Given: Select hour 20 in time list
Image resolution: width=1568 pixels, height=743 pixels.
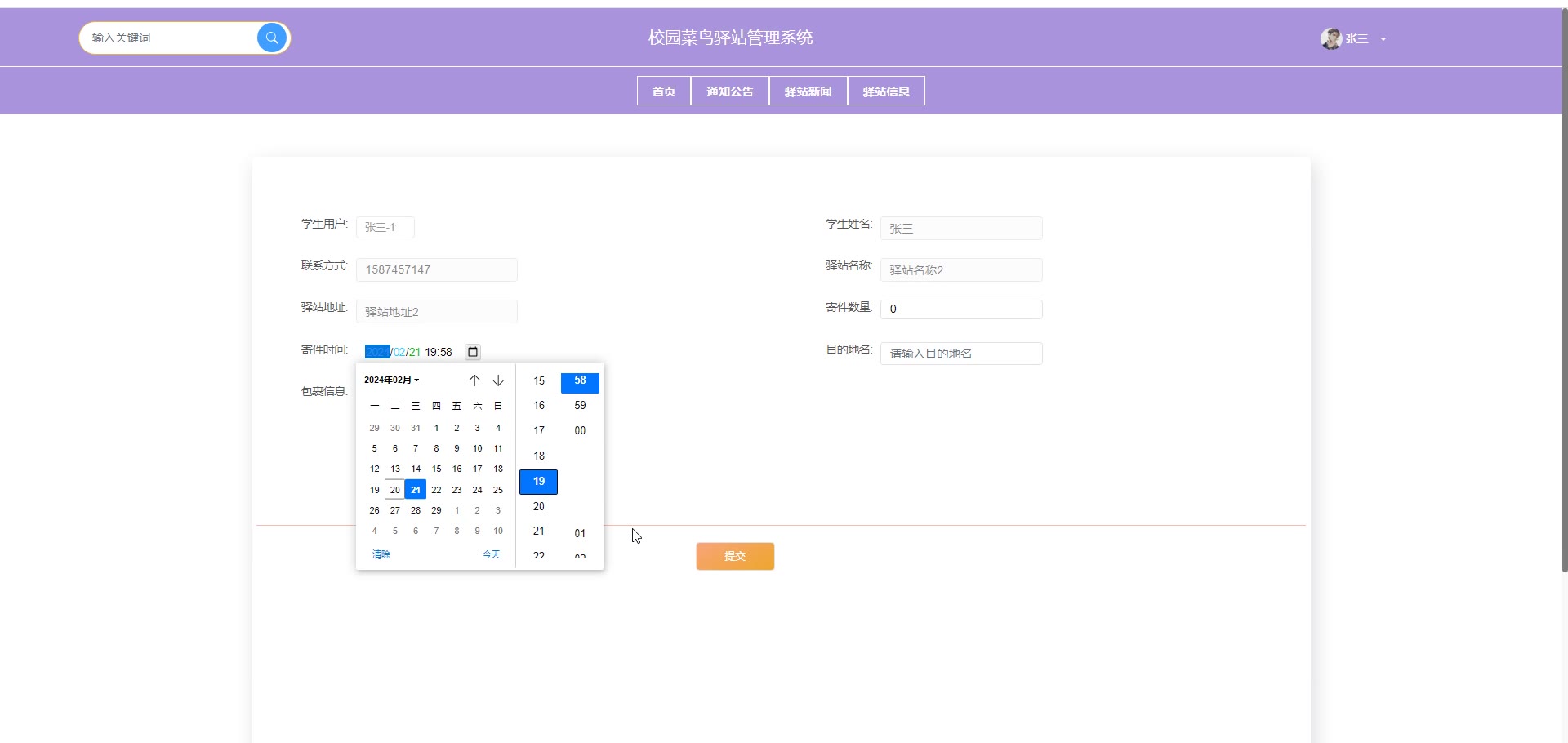Looking at the screenshot, I should 539,506.
